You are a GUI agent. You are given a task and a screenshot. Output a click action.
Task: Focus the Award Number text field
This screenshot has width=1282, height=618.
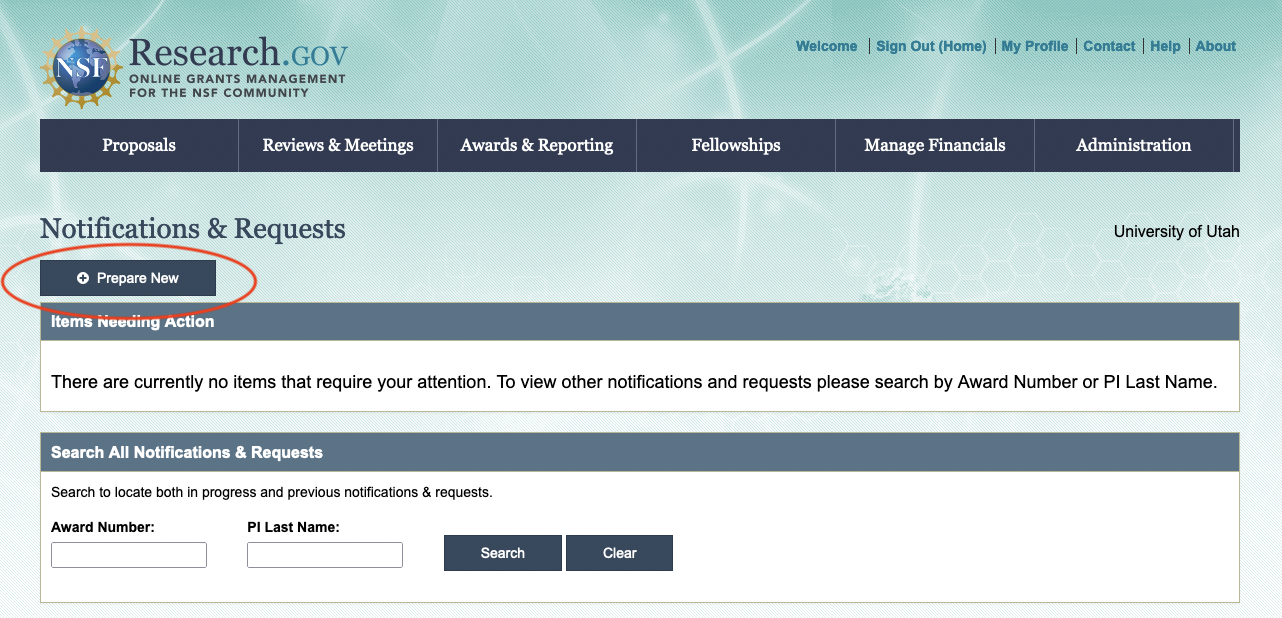pyautogui.click(x=129, y=555)
